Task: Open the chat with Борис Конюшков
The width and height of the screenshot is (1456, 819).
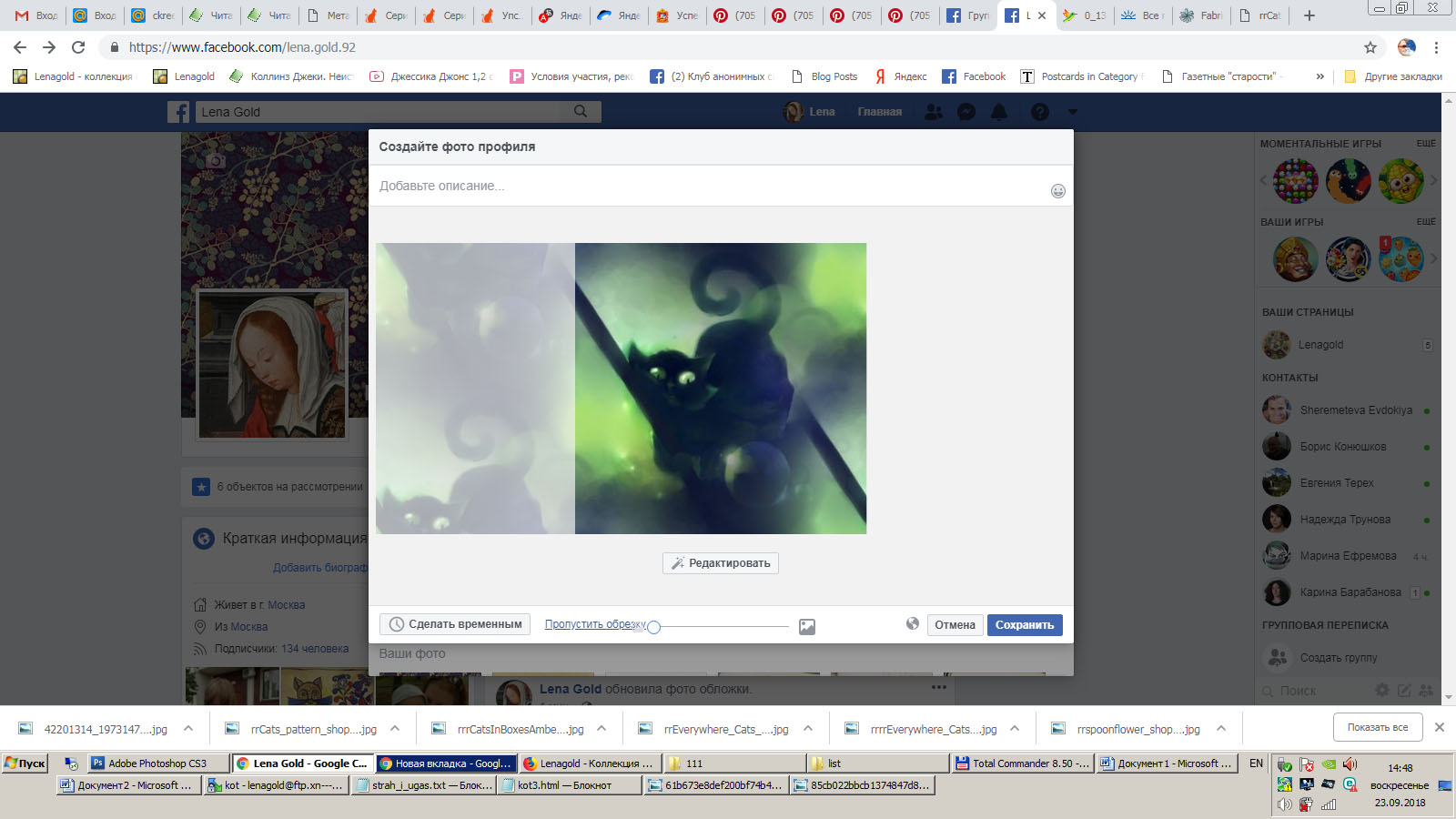Action: pyautogui.click(x=1346, y=447)
